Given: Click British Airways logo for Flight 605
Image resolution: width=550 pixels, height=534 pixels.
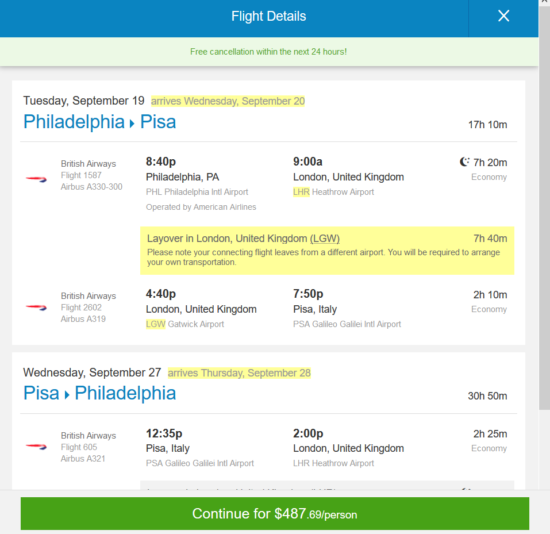Looking at the screenshot, I should 36,447.
